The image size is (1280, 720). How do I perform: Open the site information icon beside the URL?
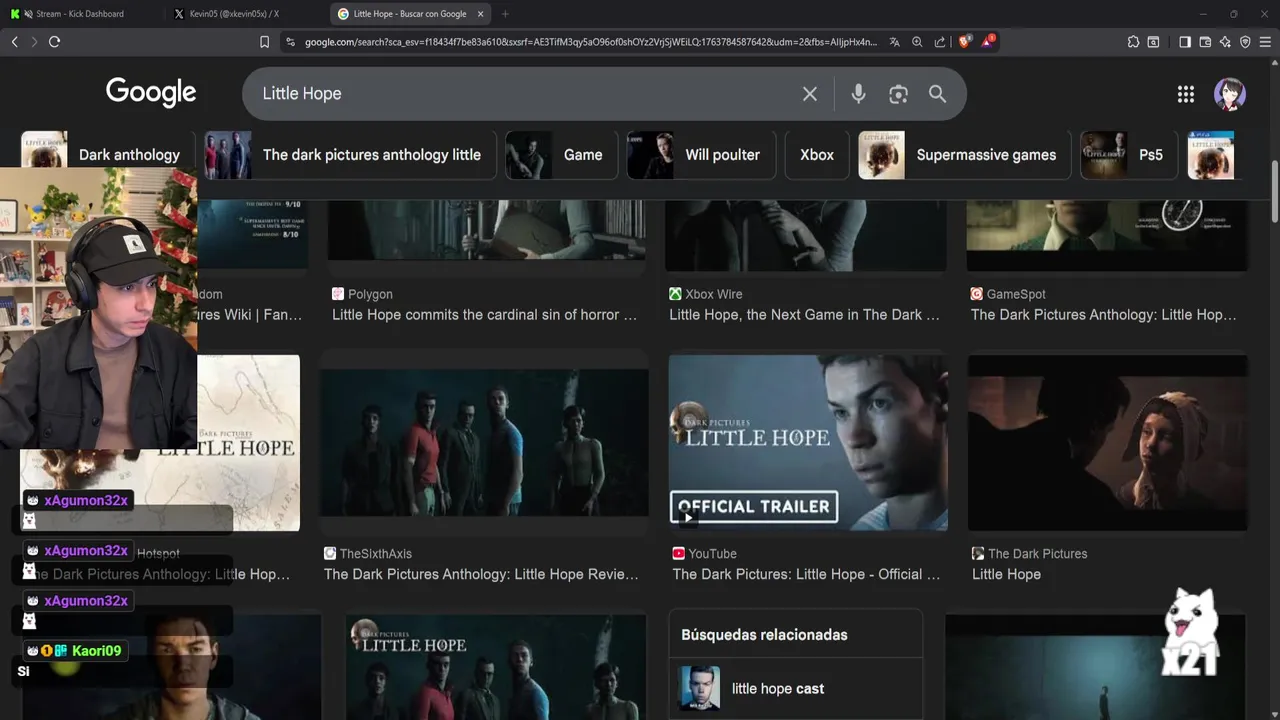[290, 42]
